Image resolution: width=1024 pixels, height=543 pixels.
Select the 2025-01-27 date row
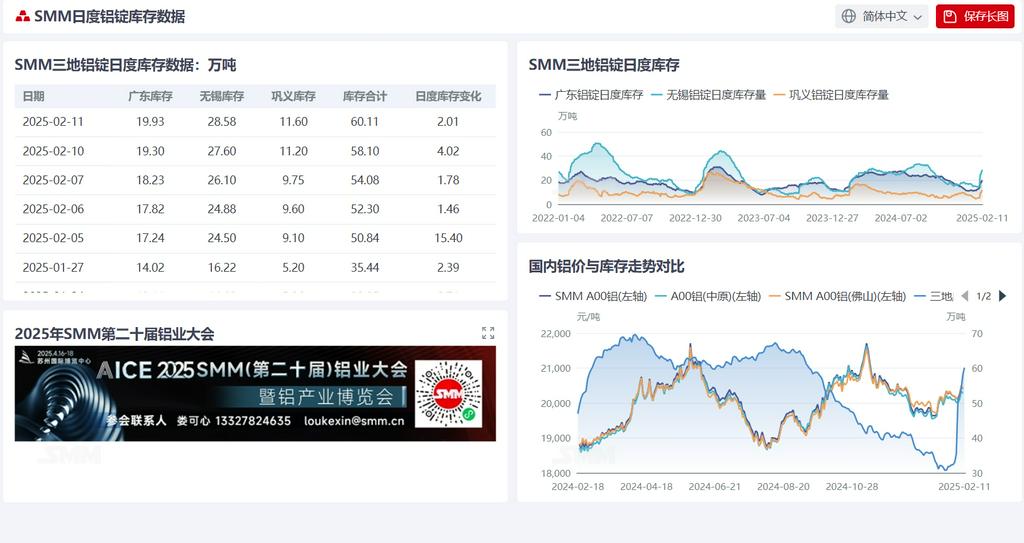(255, 267)
